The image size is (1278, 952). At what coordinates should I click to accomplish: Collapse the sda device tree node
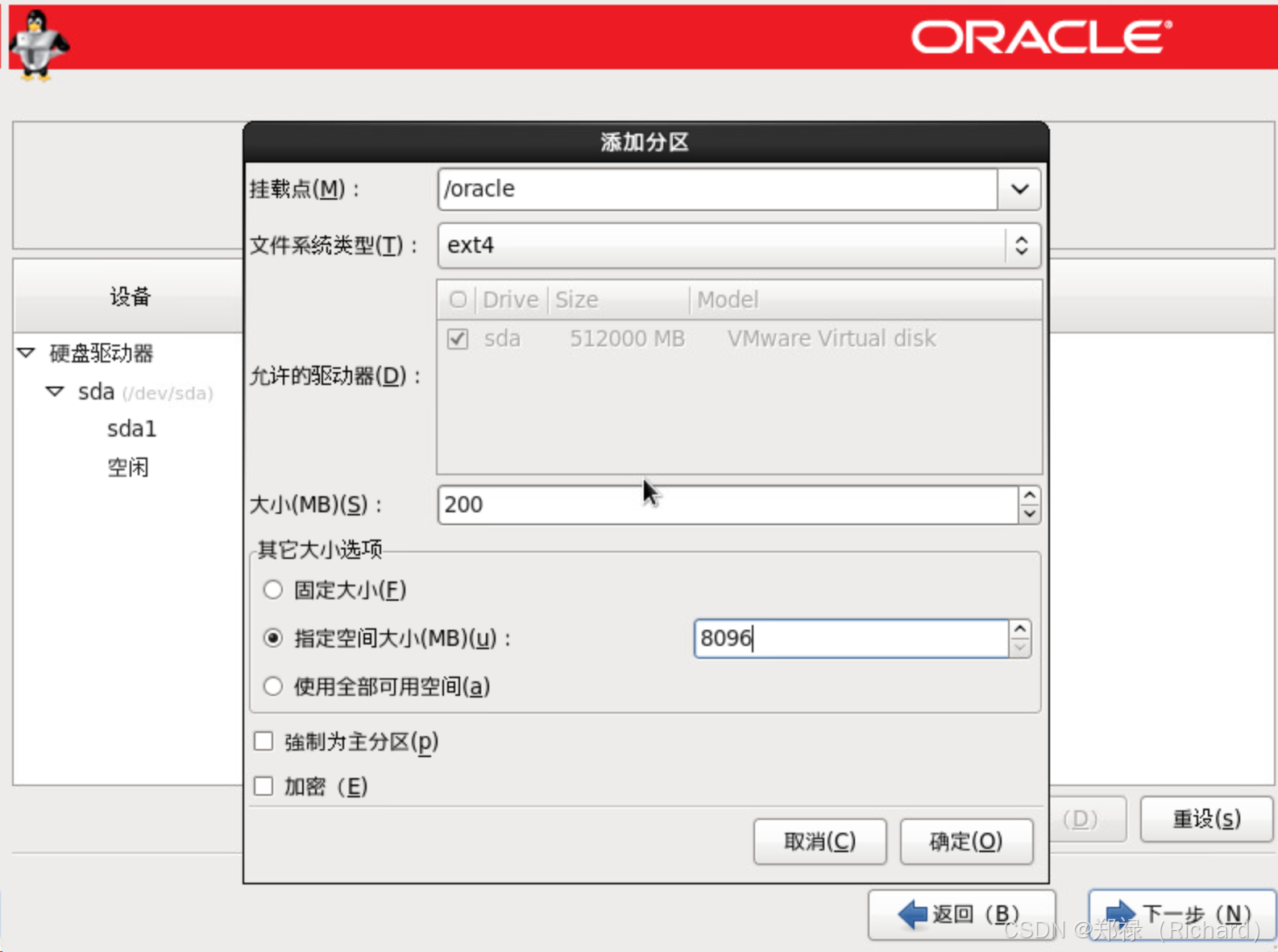coord(55,391)
